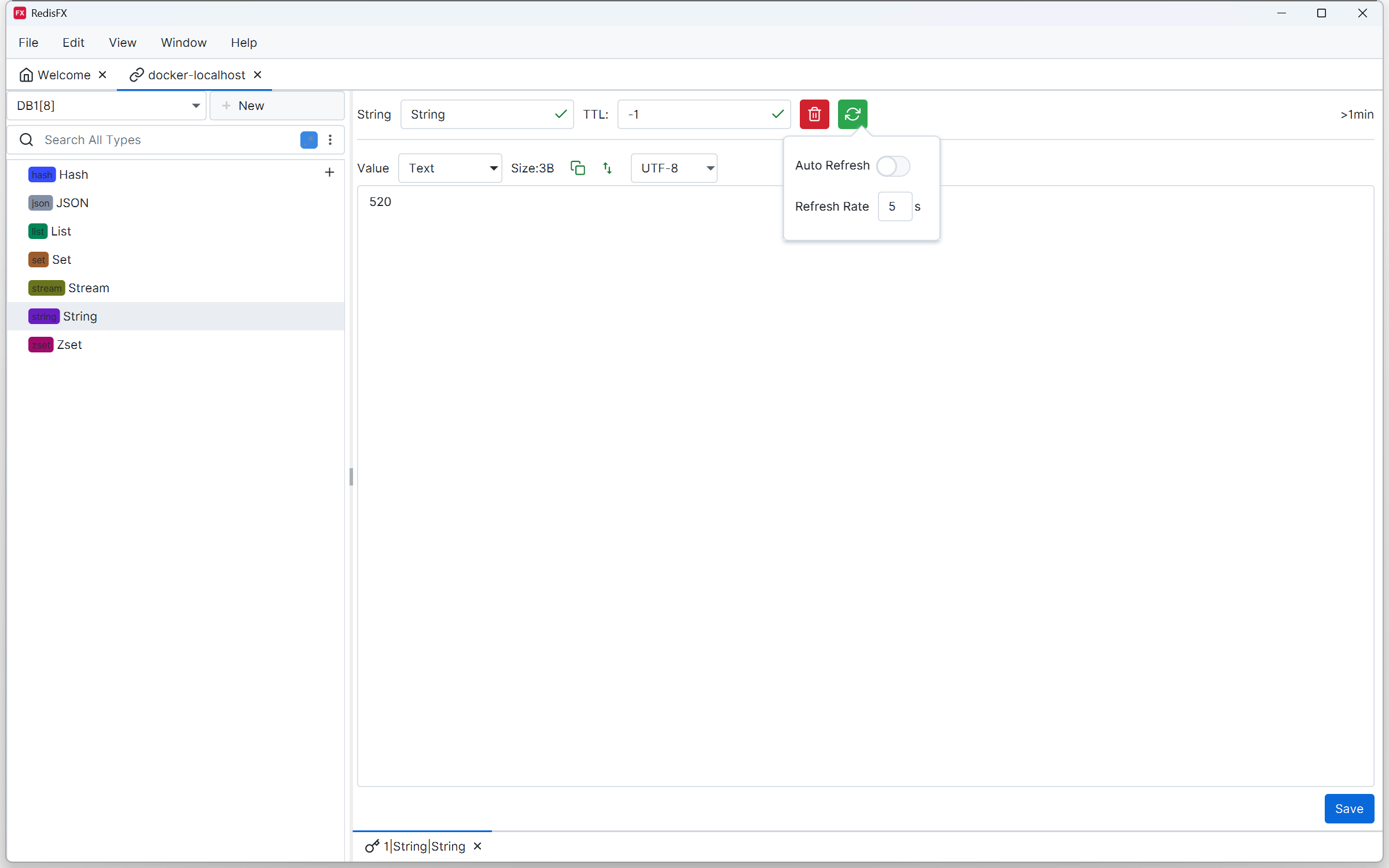Open the Window menu
This screenshot has width=1389, height=868.
coord(183,42)
